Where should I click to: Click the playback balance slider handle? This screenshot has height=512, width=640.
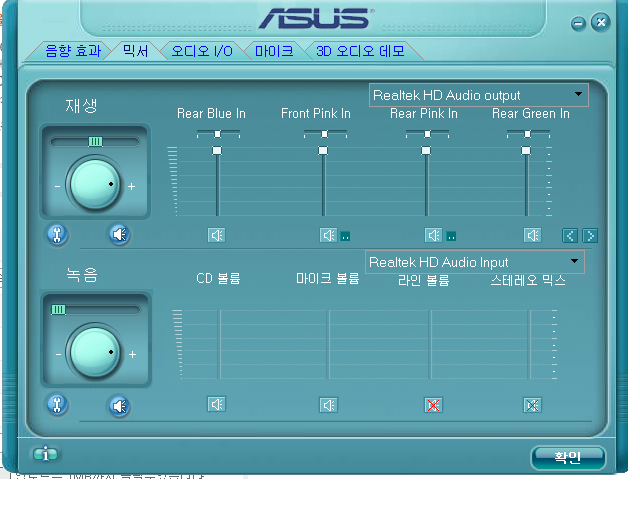coord(95,141)
